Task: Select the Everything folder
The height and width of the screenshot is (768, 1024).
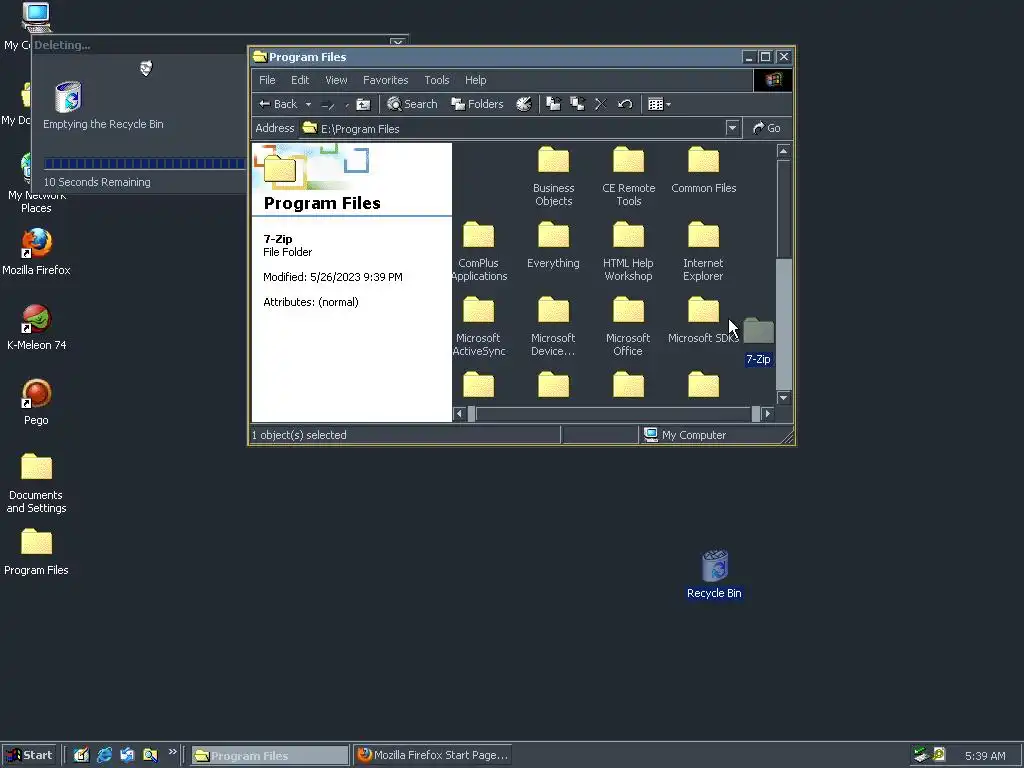Action: (x=553, y=246)
